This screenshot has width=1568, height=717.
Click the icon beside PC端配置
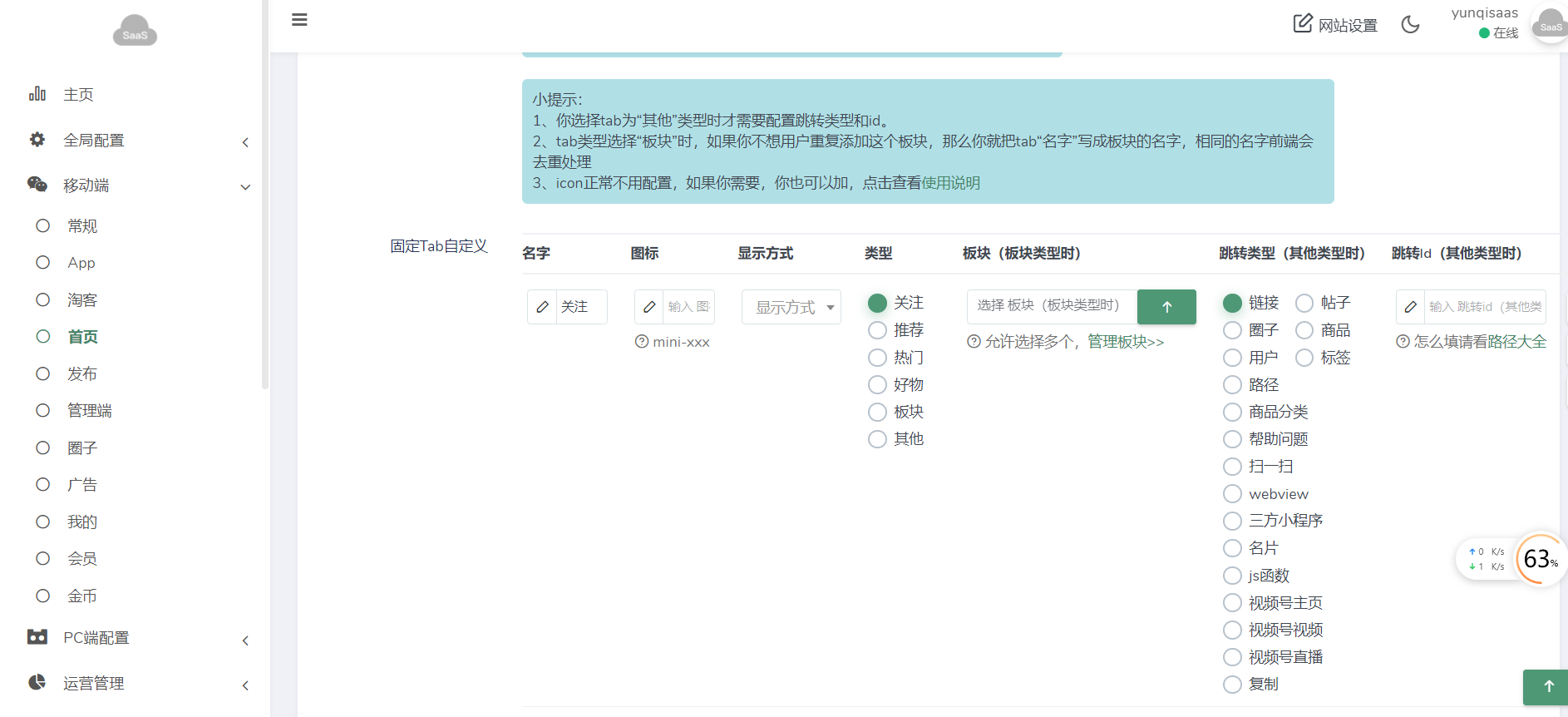click(37, 637)
